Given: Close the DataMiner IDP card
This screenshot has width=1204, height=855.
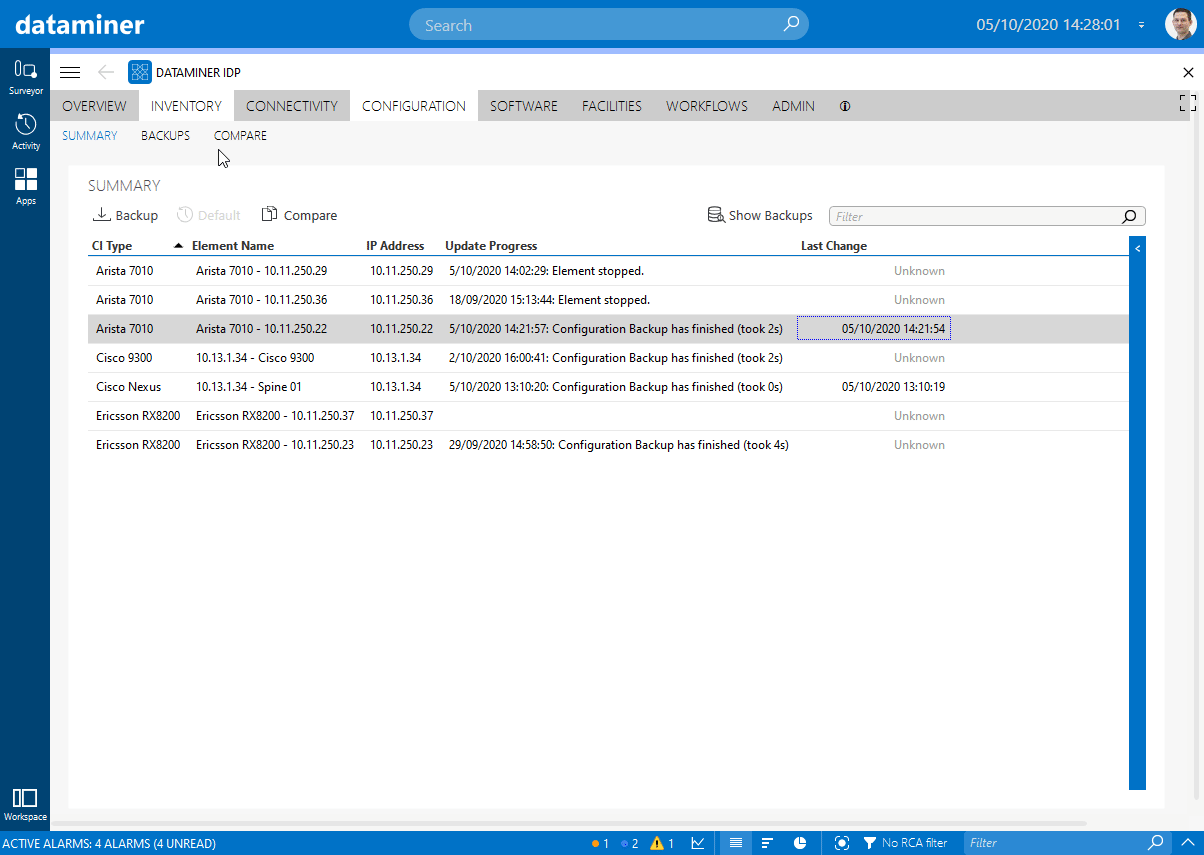Looking at the screenshot, I should [1188, 72].
